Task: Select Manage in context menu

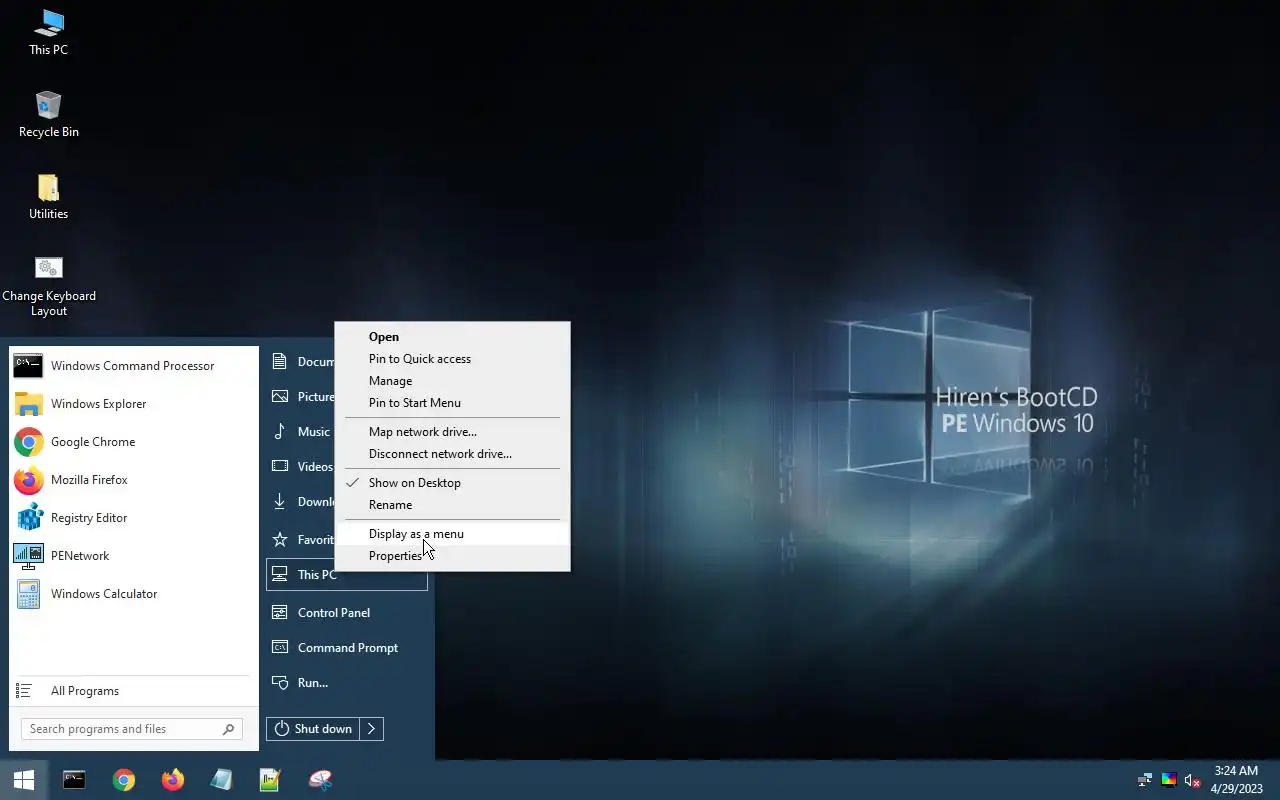Action: coord(453,381)
